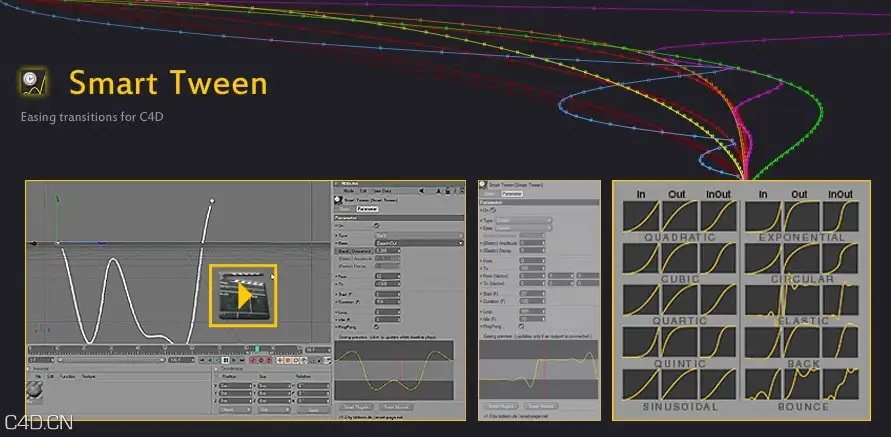Open the Type dropdown in Cinema 4D Attributes manager

(419, 235)
